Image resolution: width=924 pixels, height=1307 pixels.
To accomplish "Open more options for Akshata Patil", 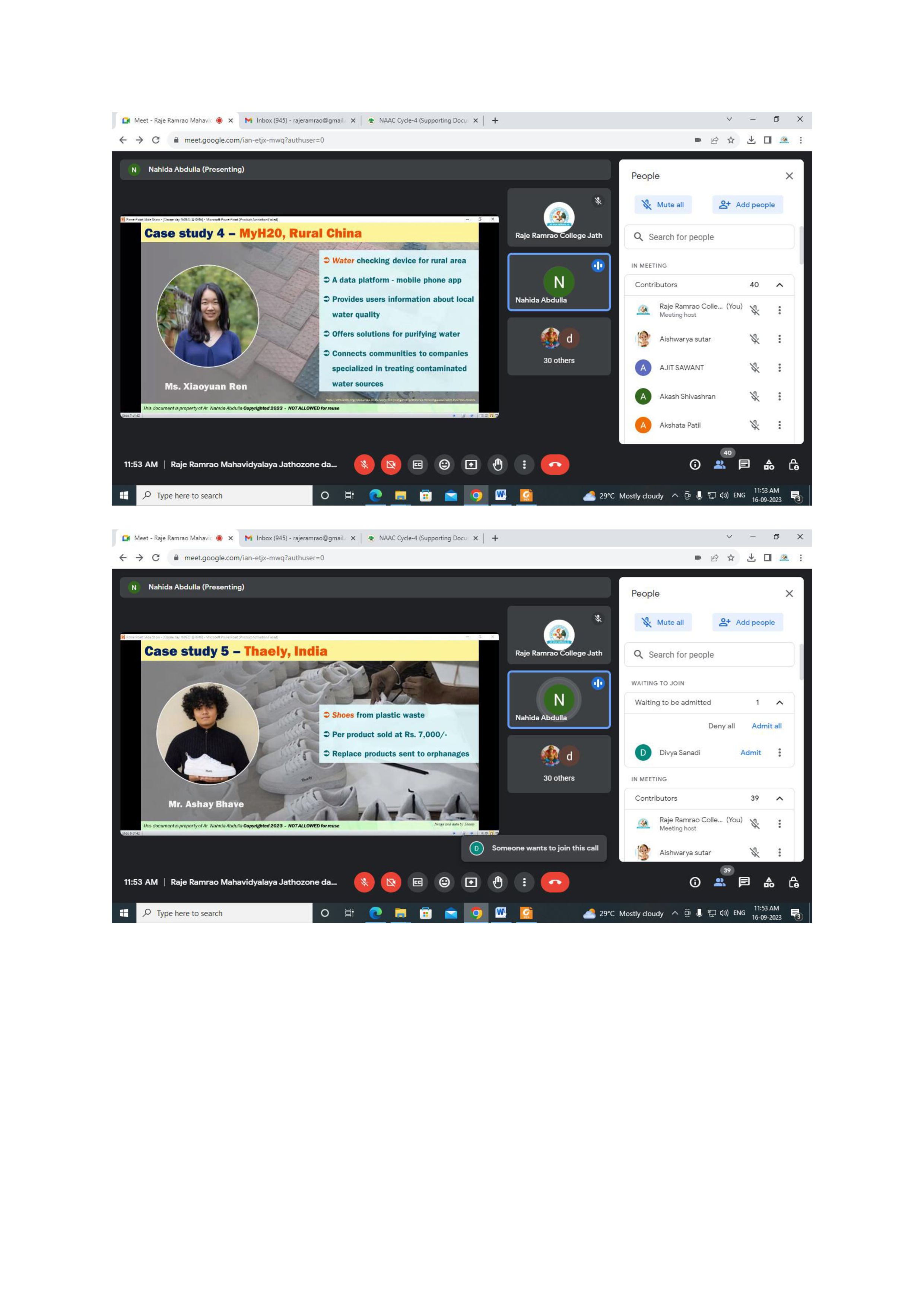I will (x=779, y=425).
